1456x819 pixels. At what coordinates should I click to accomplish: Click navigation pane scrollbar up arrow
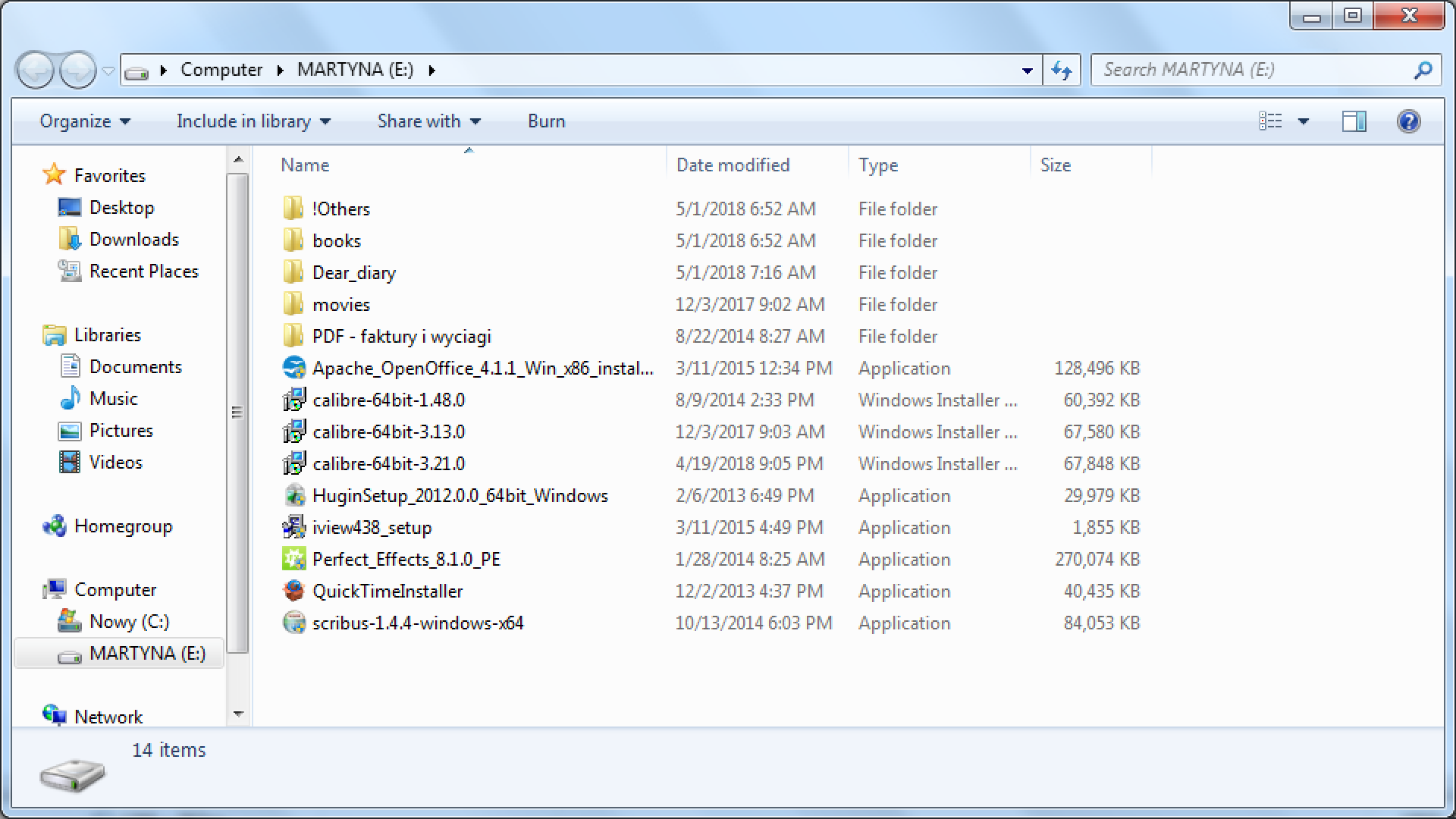tap(238, 160)
